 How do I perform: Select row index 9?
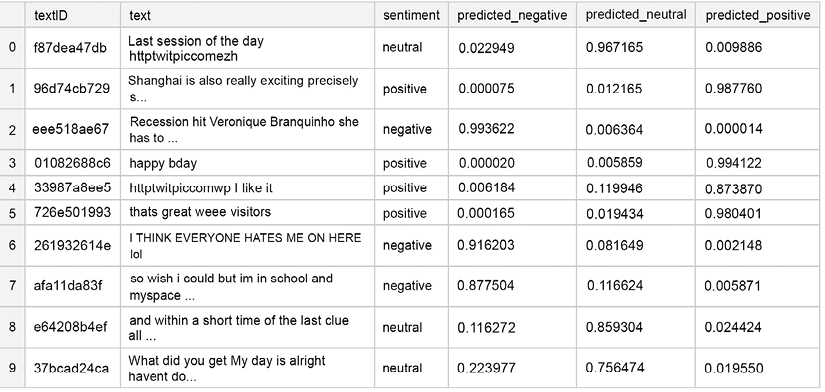coord(12,368)
